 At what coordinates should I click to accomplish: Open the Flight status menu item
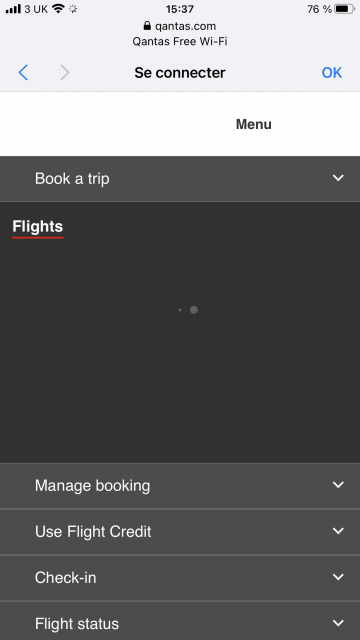click(x=180, y=621)
